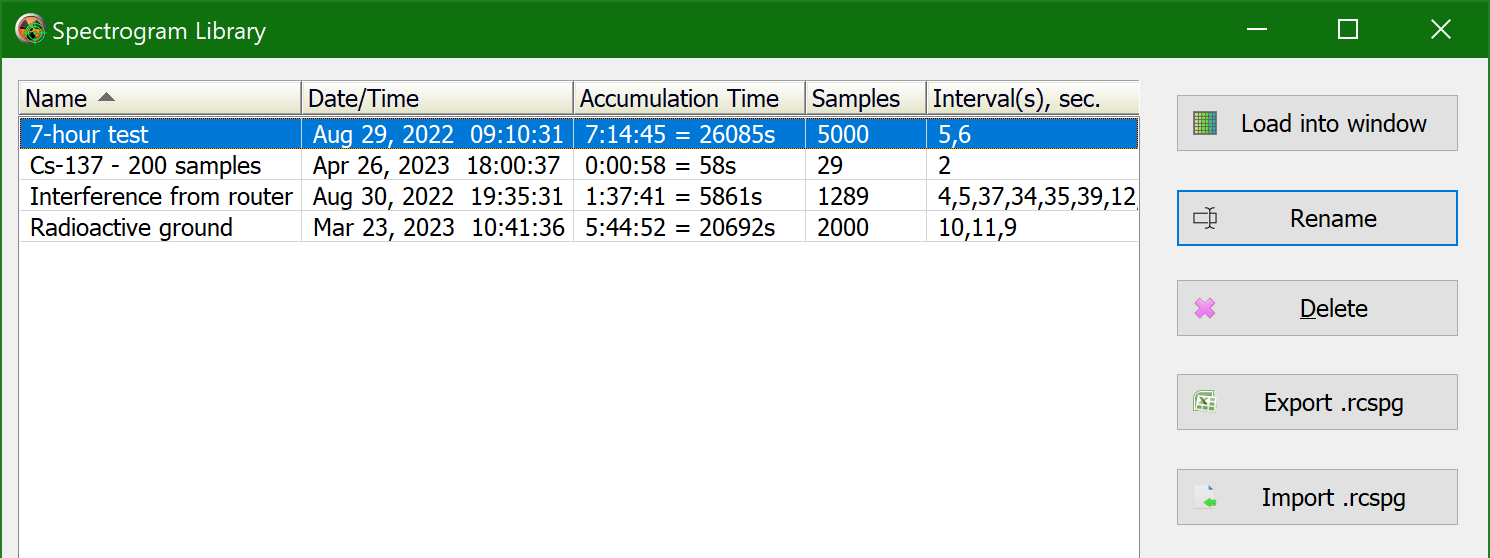Sort list by Name column header
The height and width of the screenshot is (558, 1490).
tap(160, 98)
